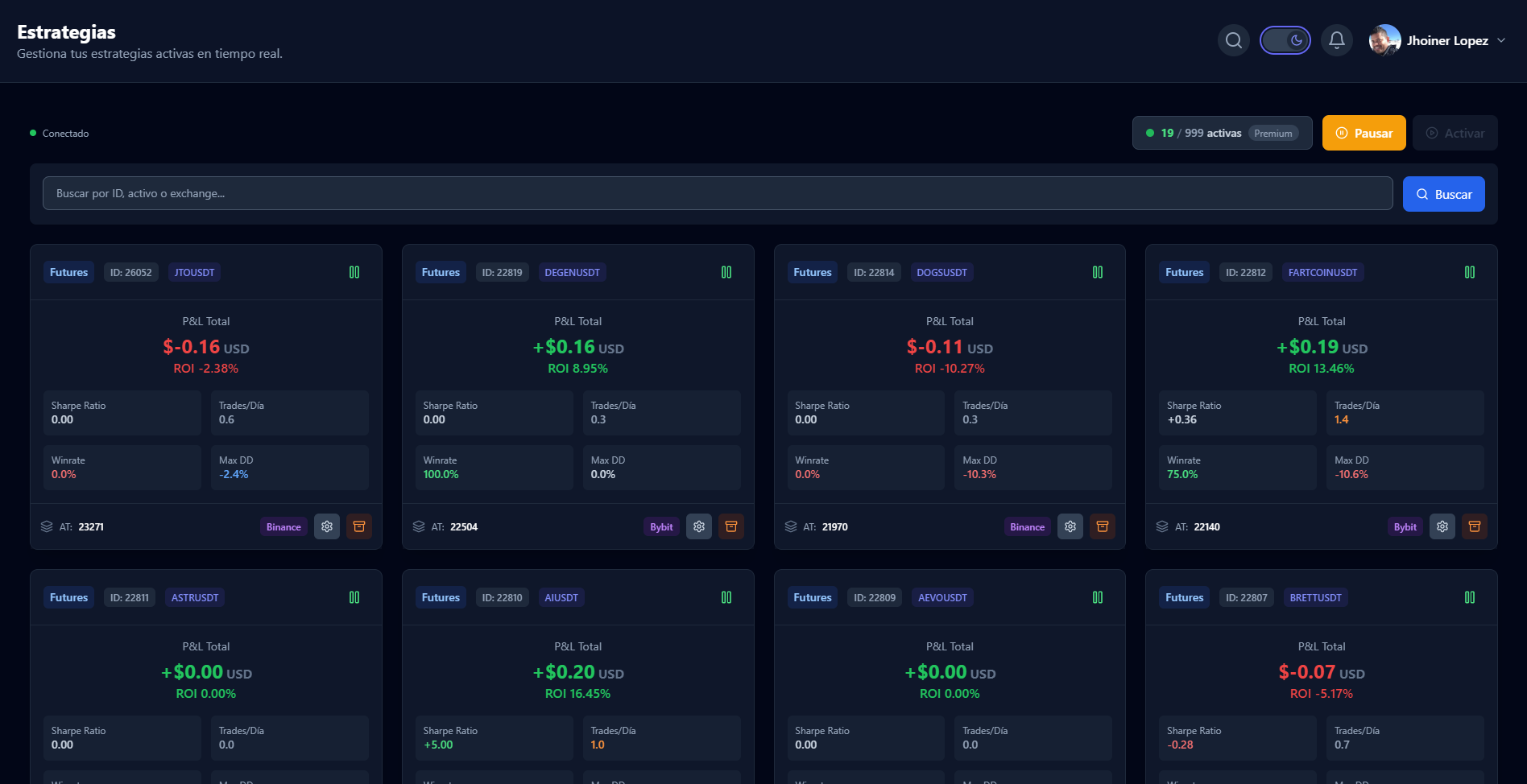
Task: Pause the FARTCOINUSDT strategy card
Action: click(x=1470, y=273)
